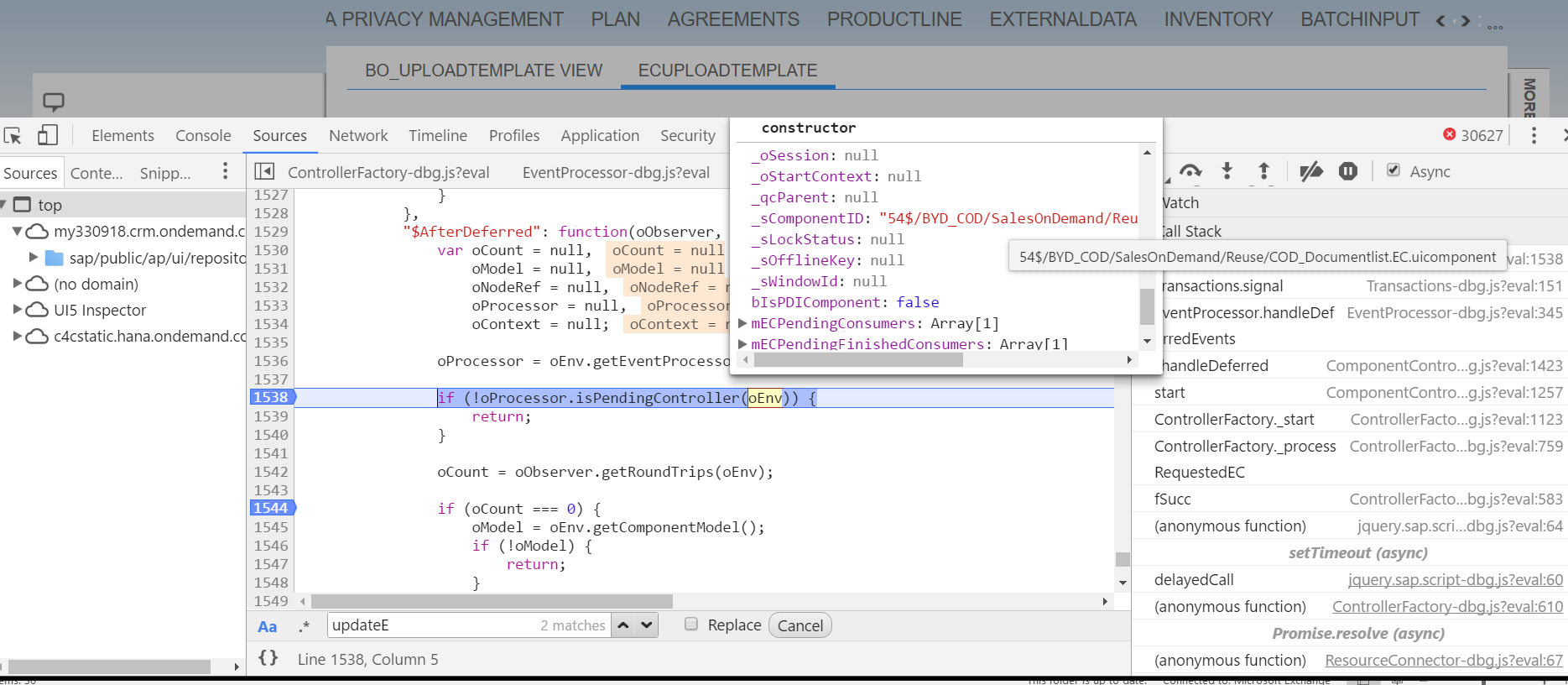Collapse my330918.crm.ondemand domain node
This screenshot has height=685, width=1568.
tap(17, 231)
